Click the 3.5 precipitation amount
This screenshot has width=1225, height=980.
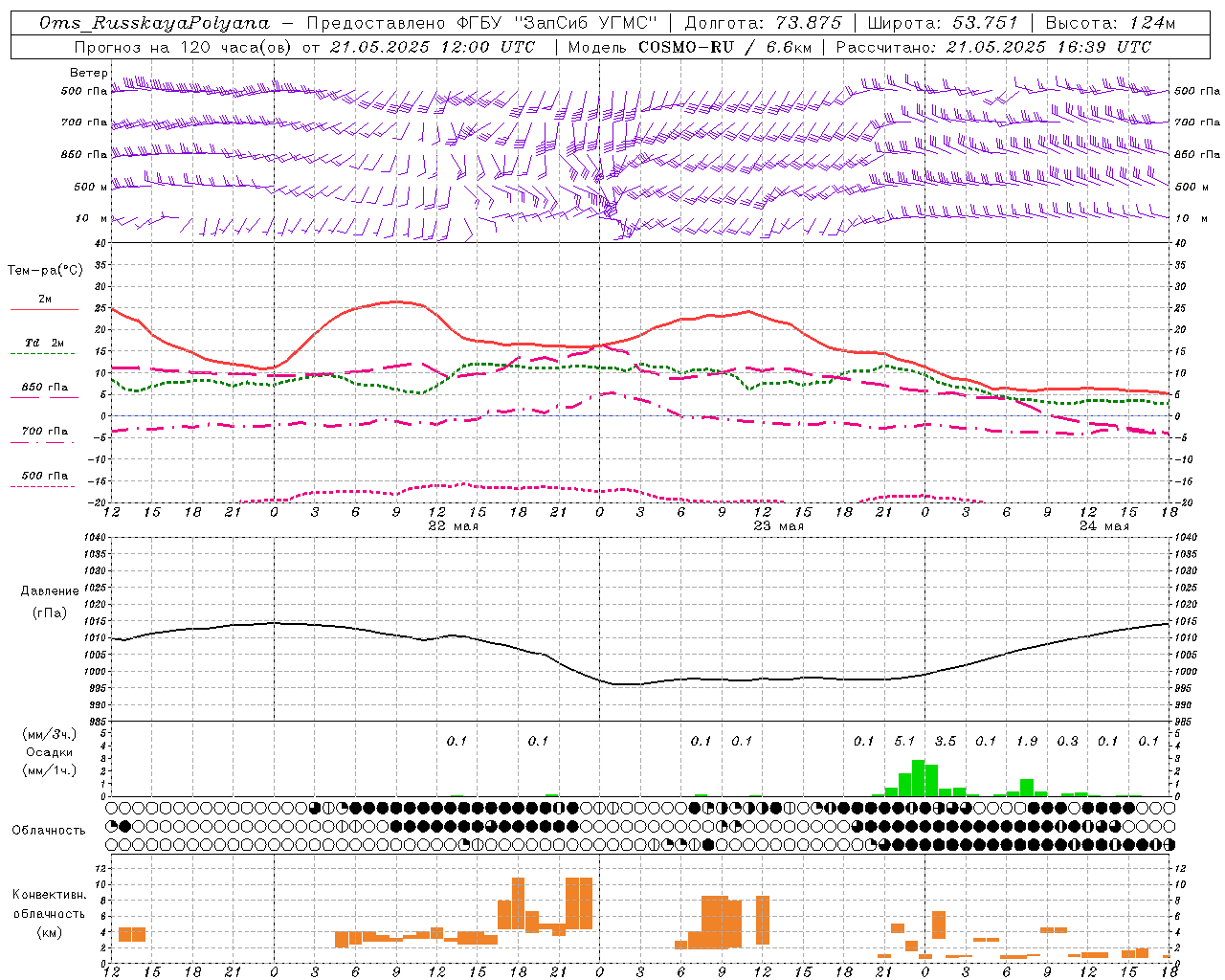click(946, 741)
